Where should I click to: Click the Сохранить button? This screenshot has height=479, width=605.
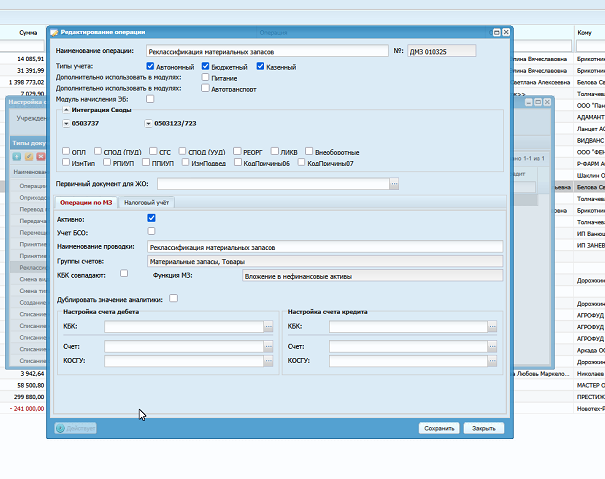coord(439,428)
